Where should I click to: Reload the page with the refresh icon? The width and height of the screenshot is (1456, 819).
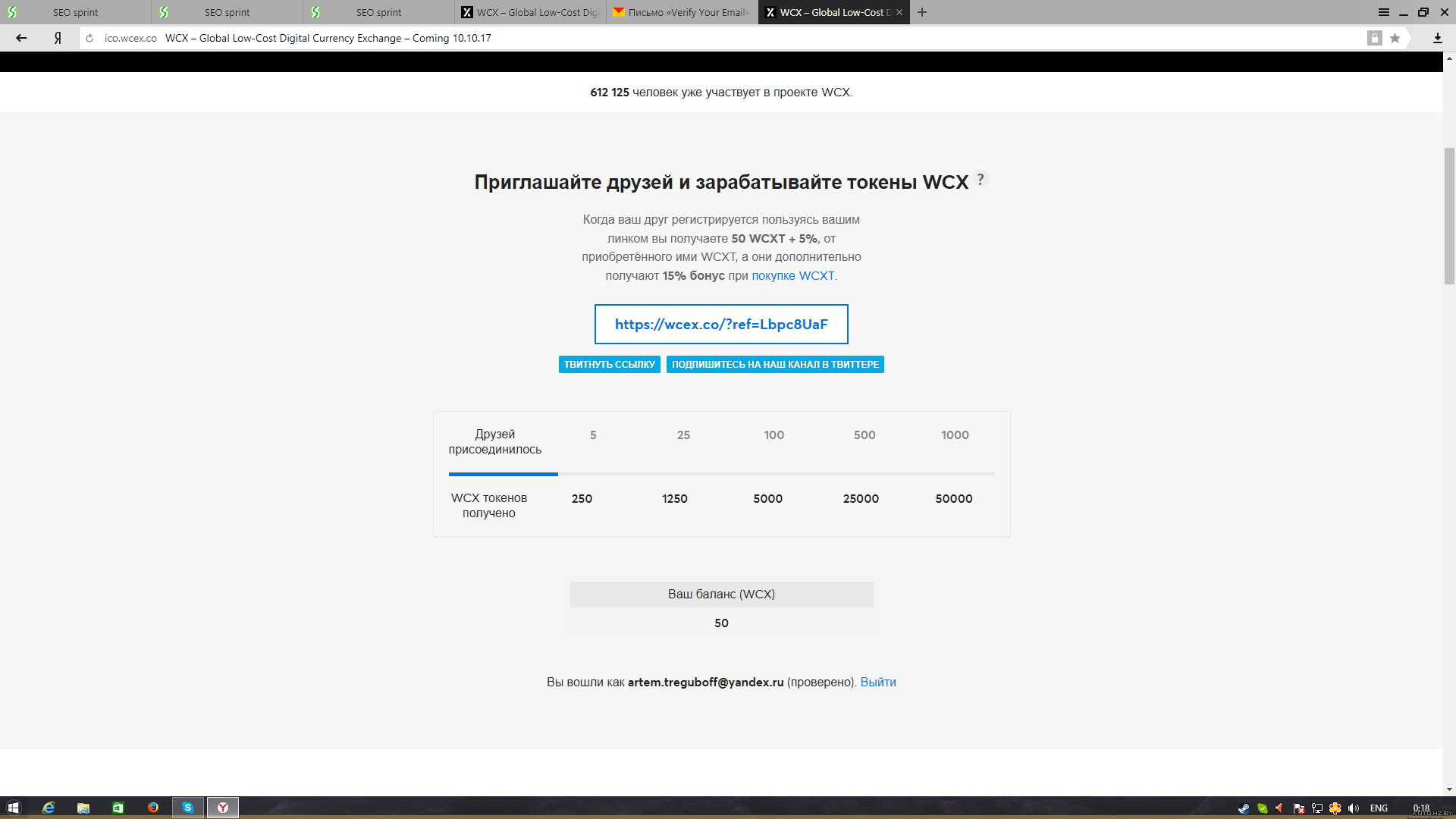click(x=89, y=38)
